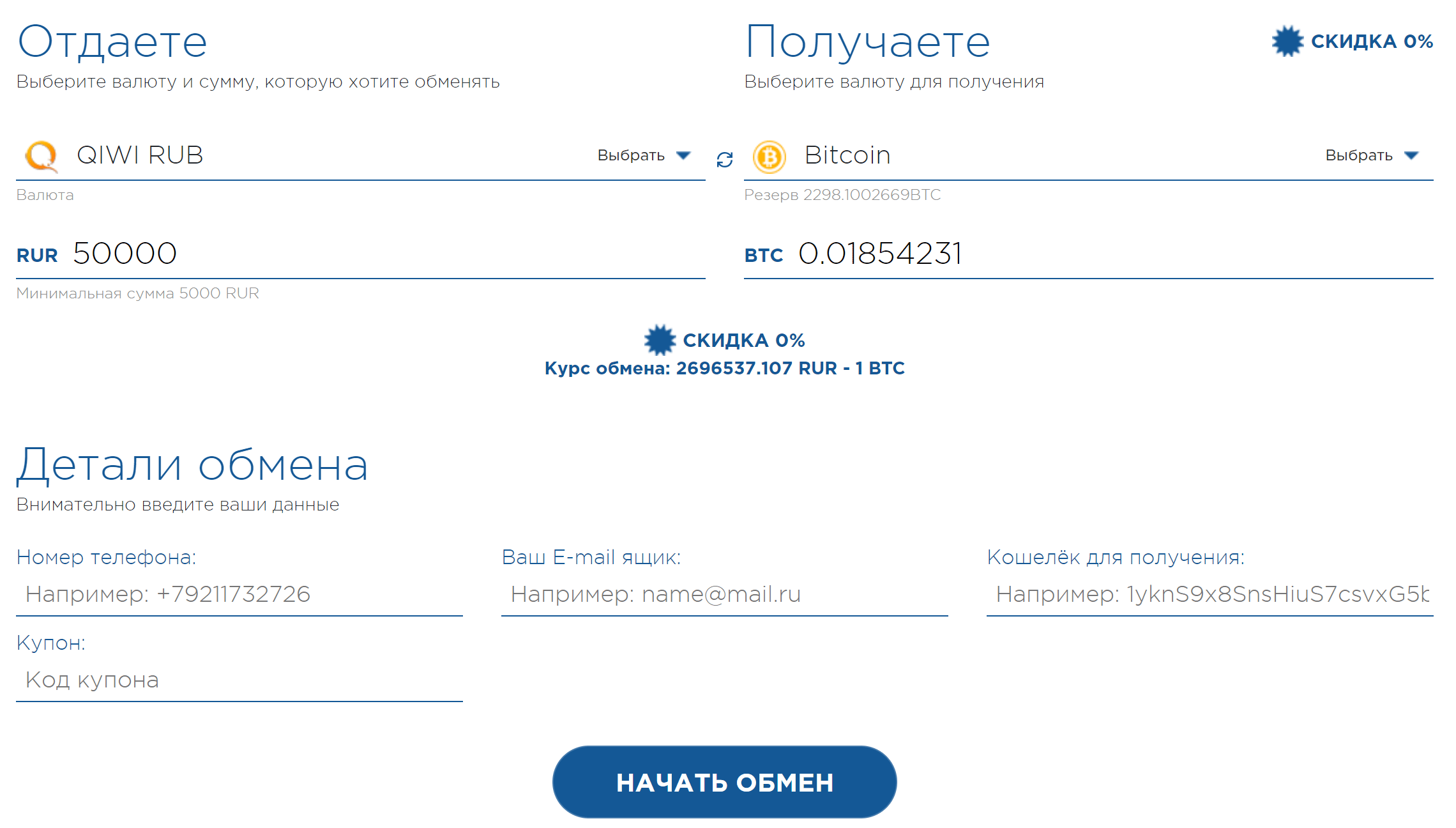The height and width of the screenshot is (828, 1456).
Task: Expand the currency chooser chevron on the right
Action: [x=1412, y=155]
